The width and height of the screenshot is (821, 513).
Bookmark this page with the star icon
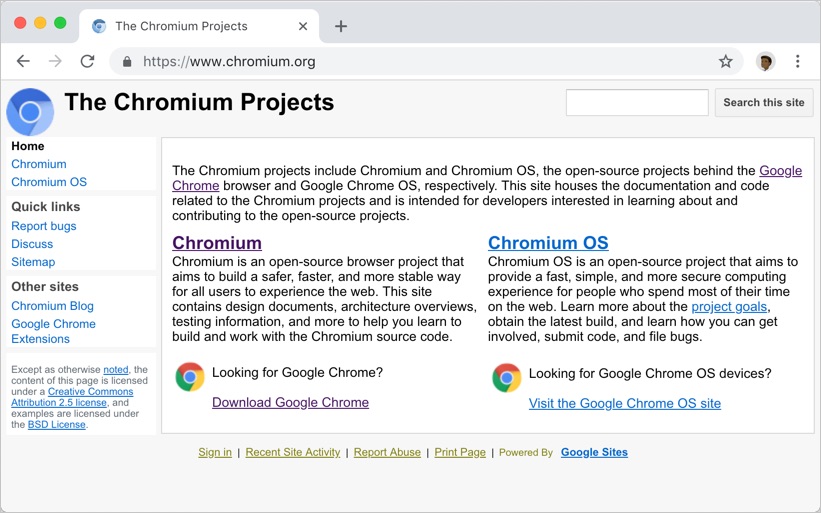point(725,61)
